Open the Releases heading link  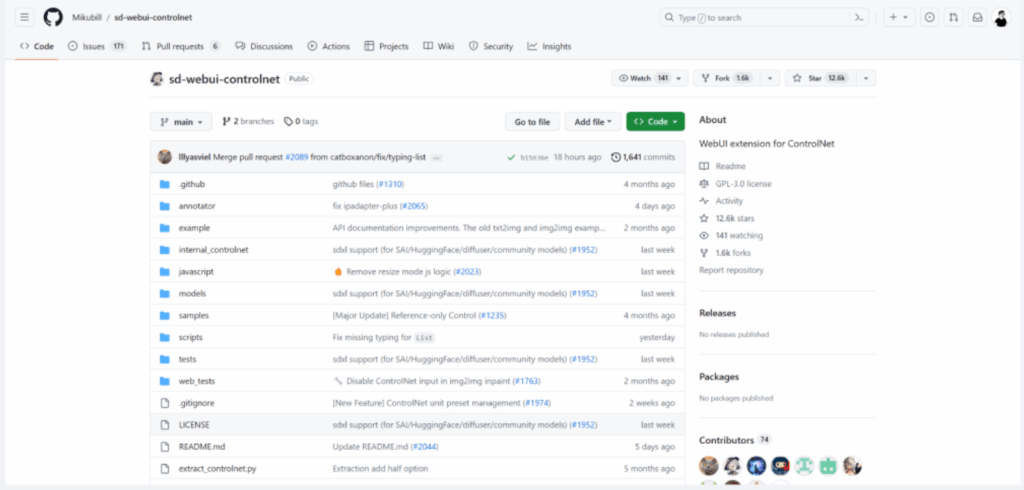click(x=717, y=313)
